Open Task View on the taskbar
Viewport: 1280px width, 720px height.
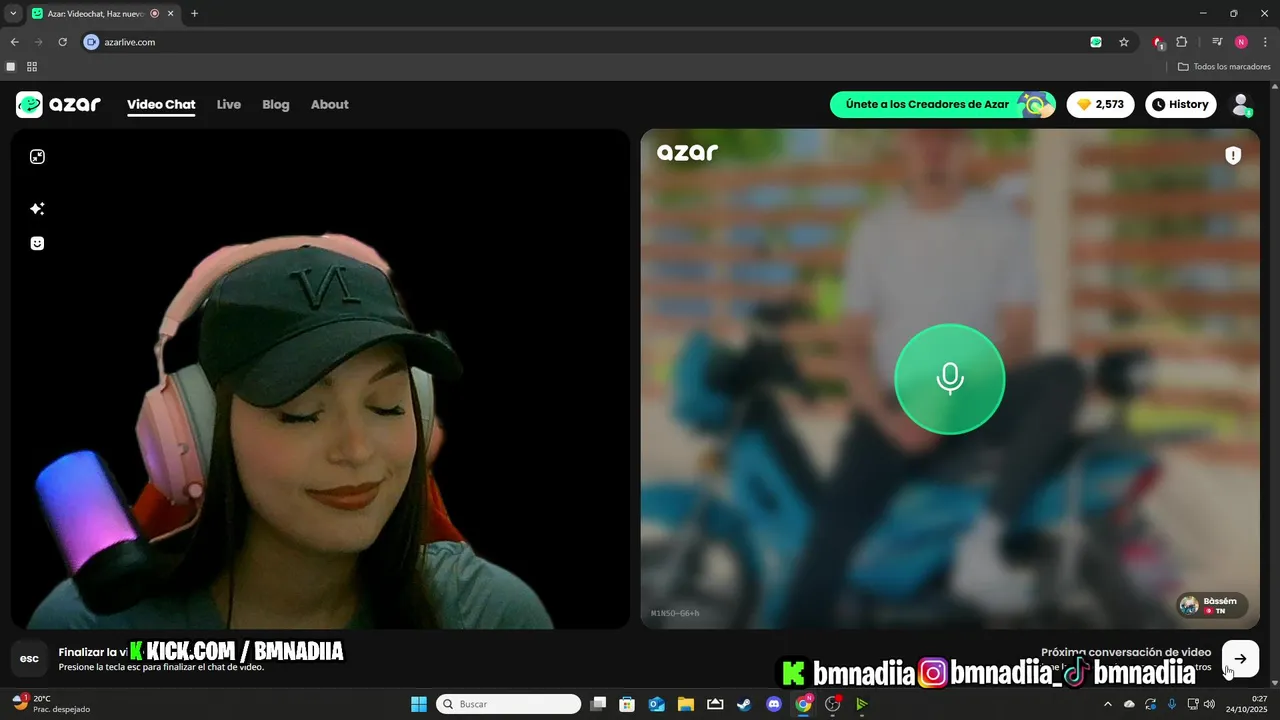click(598, 704)
